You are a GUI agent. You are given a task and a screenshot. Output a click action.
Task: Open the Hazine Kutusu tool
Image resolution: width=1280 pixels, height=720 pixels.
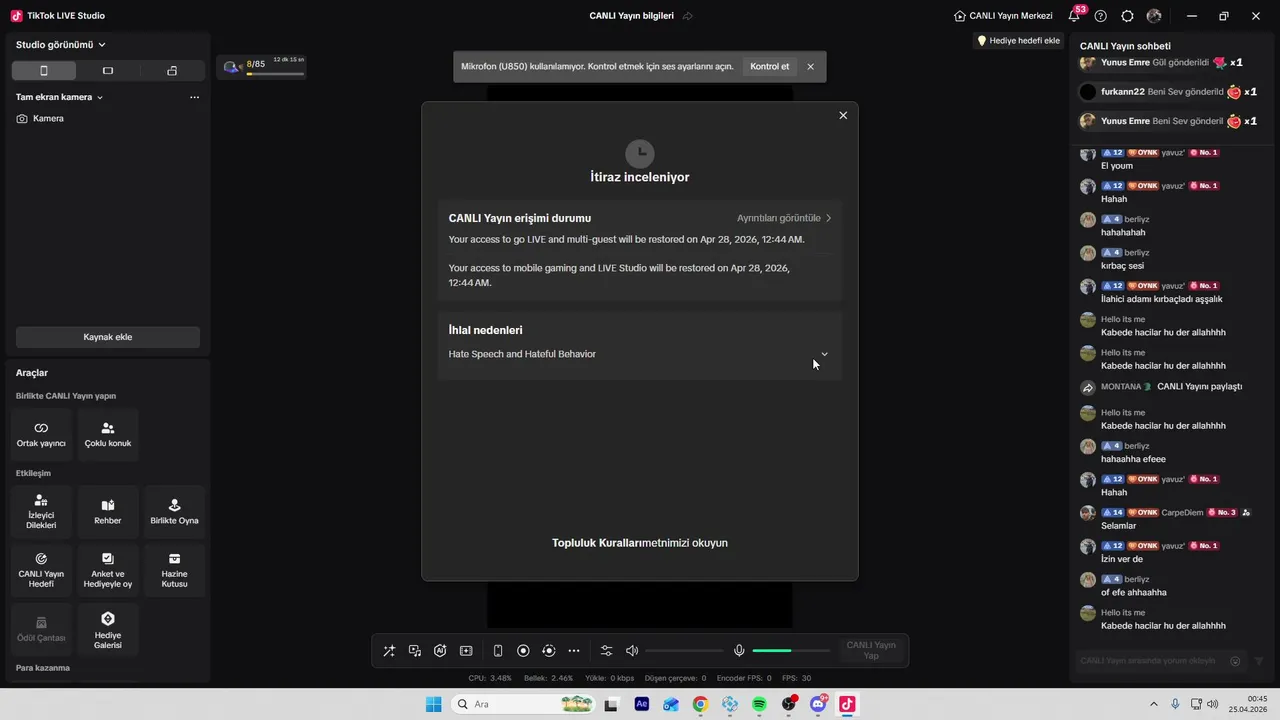tap(174, 570)
